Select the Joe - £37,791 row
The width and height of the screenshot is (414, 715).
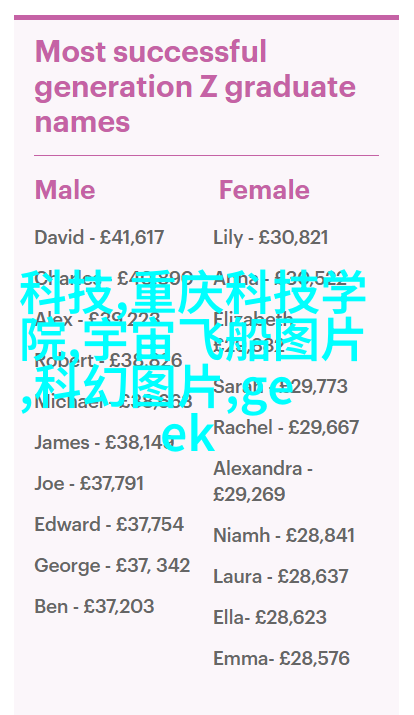89,483
